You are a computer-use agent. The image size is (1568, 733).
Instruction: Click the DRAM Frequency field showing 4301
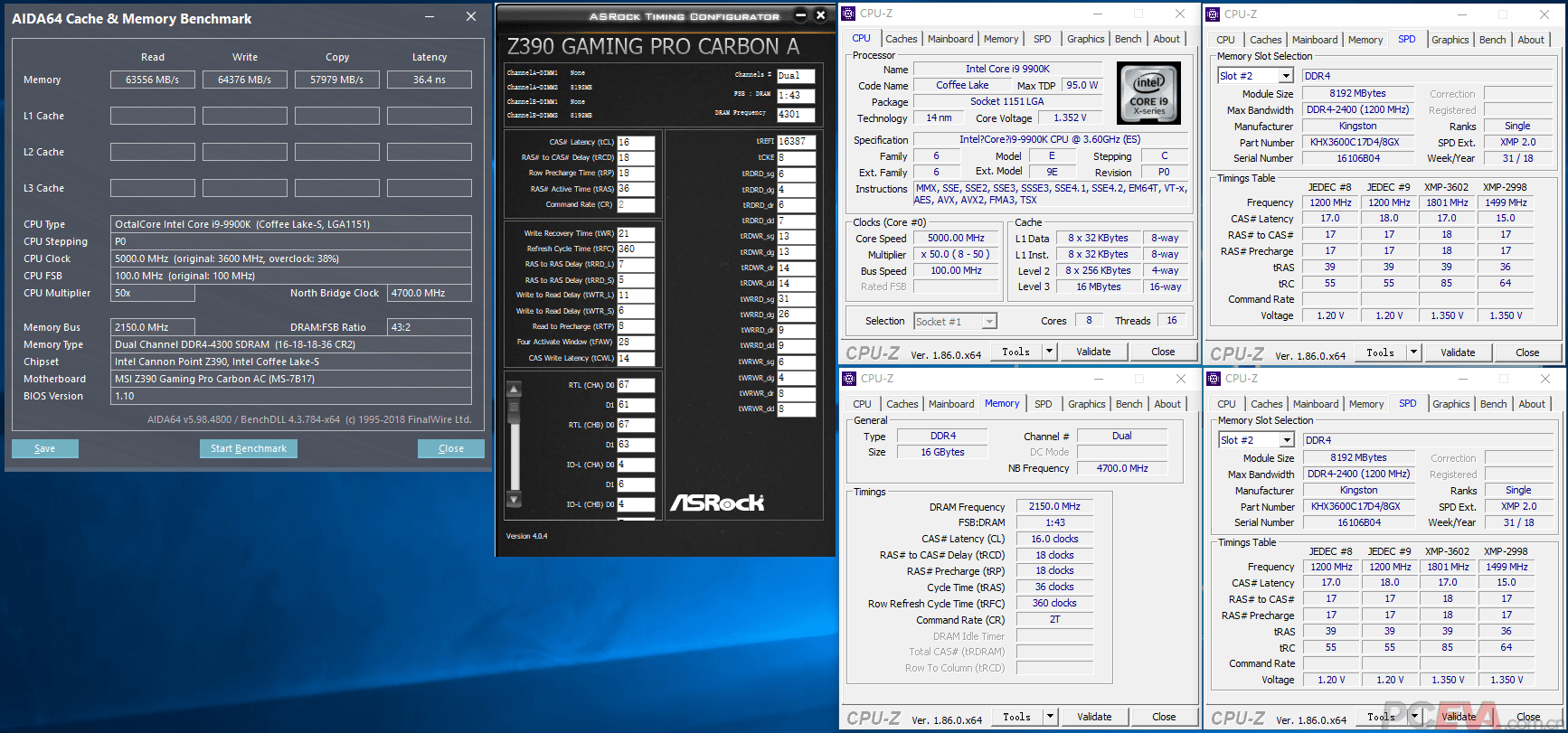pos(796,115)
